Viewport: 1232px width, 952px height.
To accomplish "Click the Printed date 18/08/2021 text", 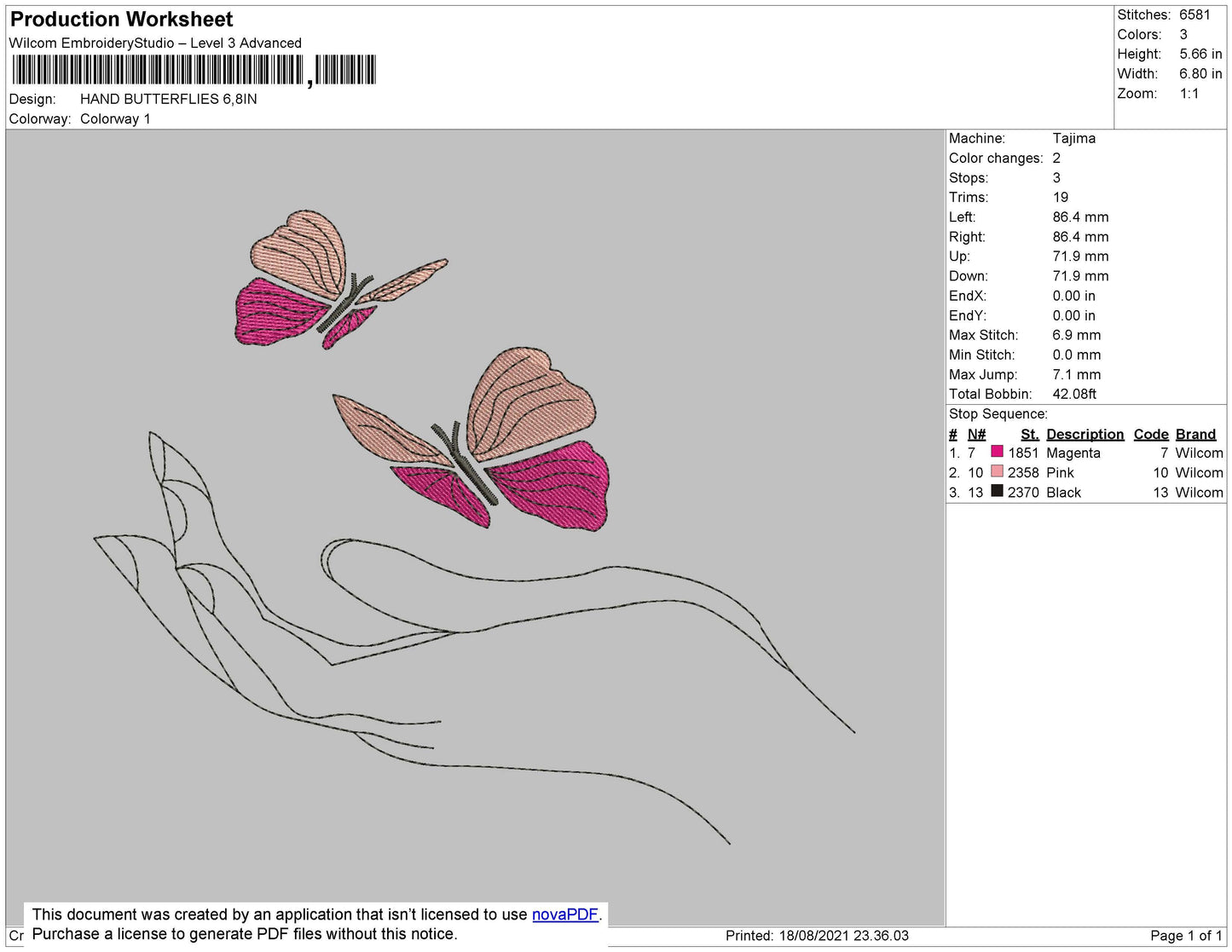I will click(x=817, y=935).
